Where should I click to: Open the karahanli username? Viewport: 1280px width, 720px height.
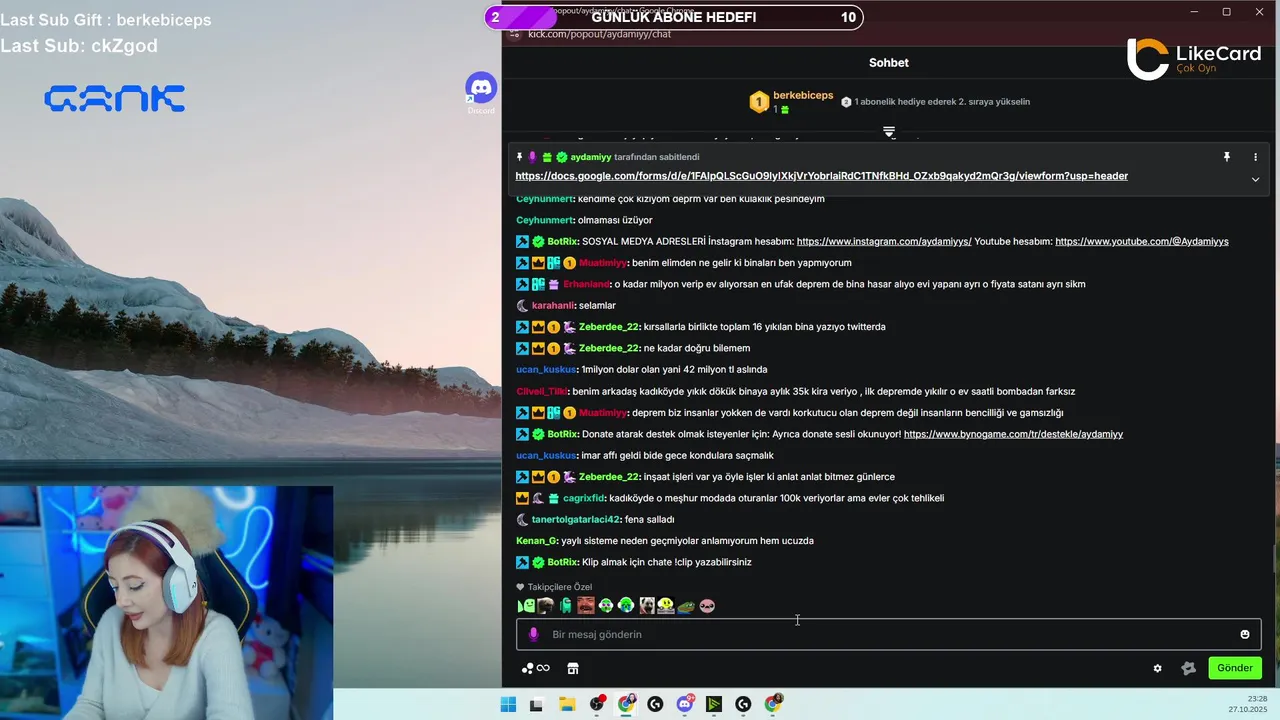(x=553, y=305)
